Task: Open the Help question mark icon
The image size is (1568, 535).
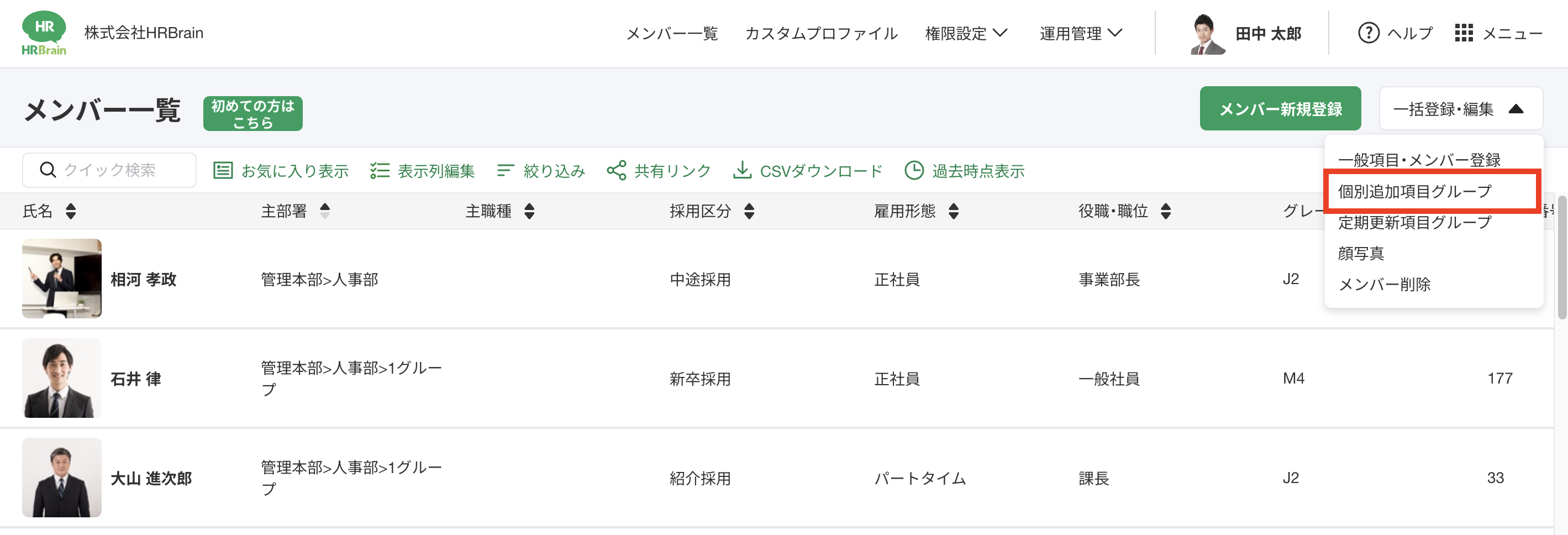Action: tap(1369, 33)
